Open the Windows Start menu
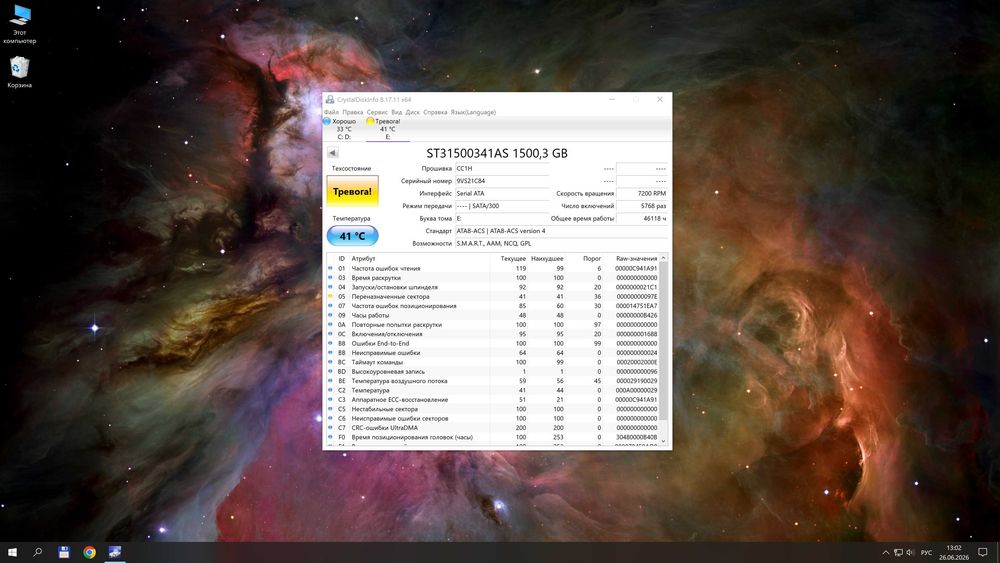The image size is (1000, 563). tap(12, 552)
